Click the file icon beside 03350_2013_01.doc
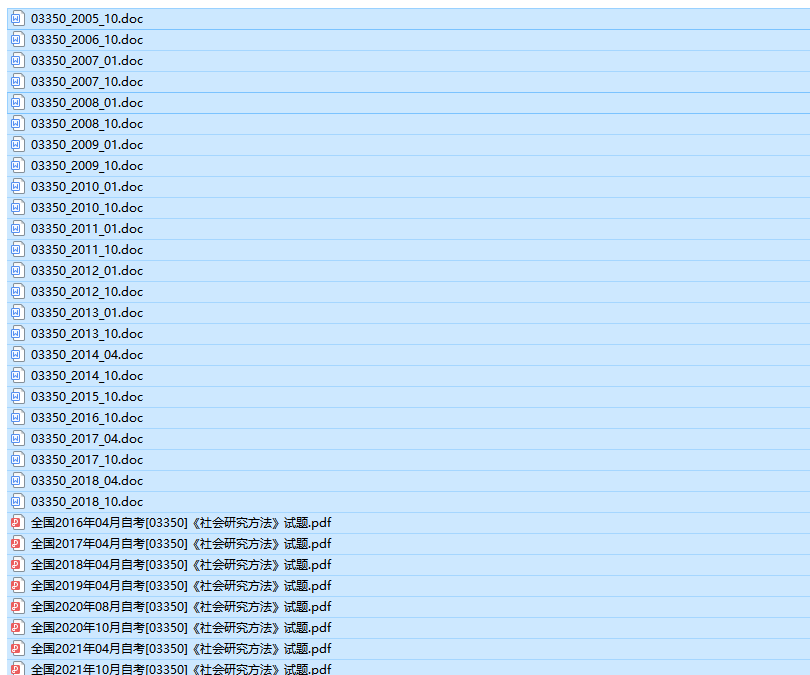 pos(18,312)
